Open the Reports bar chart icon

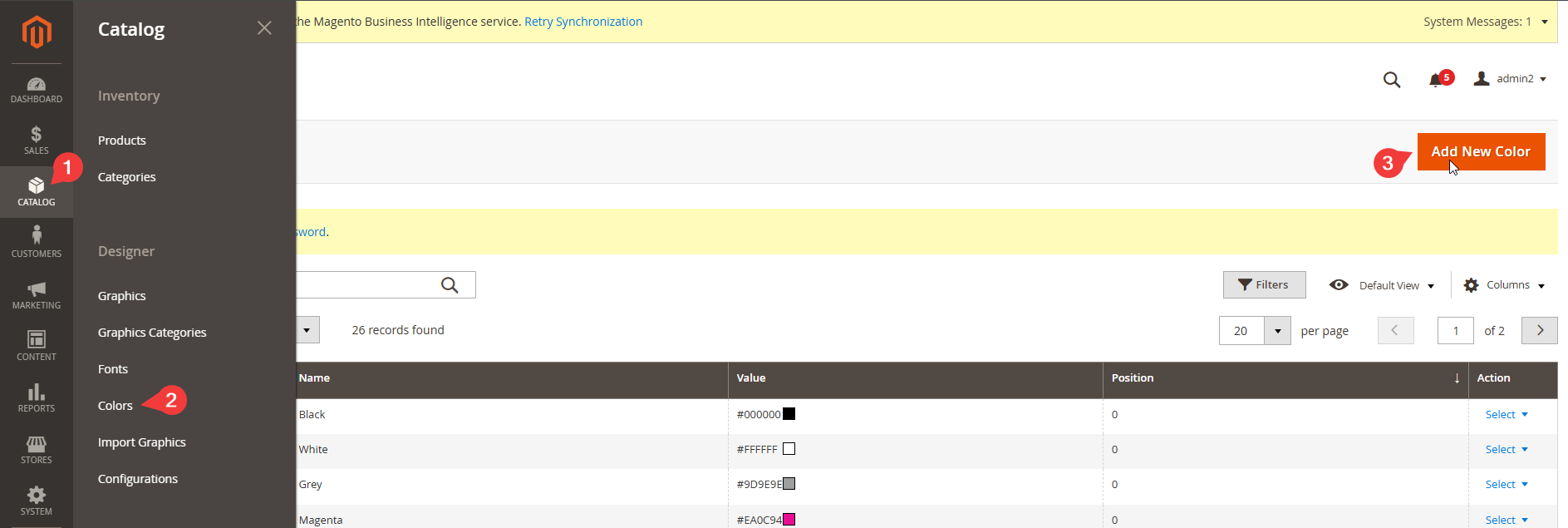tap(36, 397)
